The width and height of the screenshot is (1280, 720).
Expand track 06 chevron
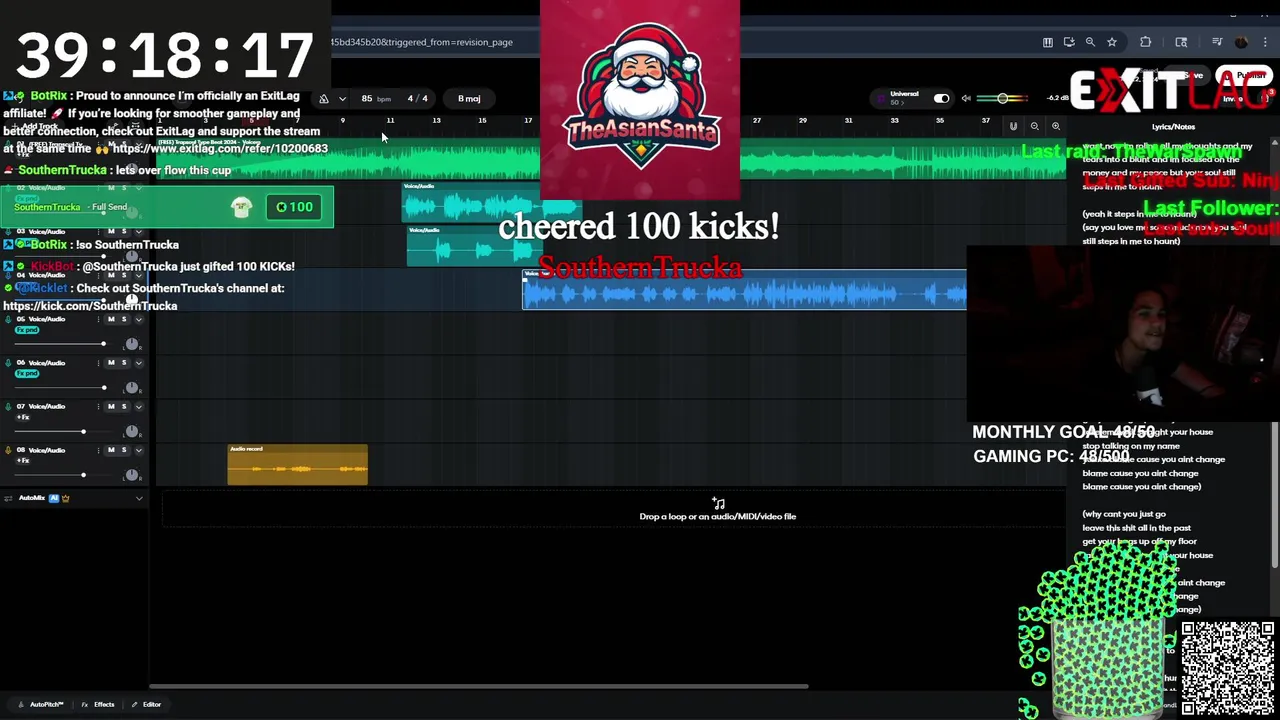pos(139,363)
